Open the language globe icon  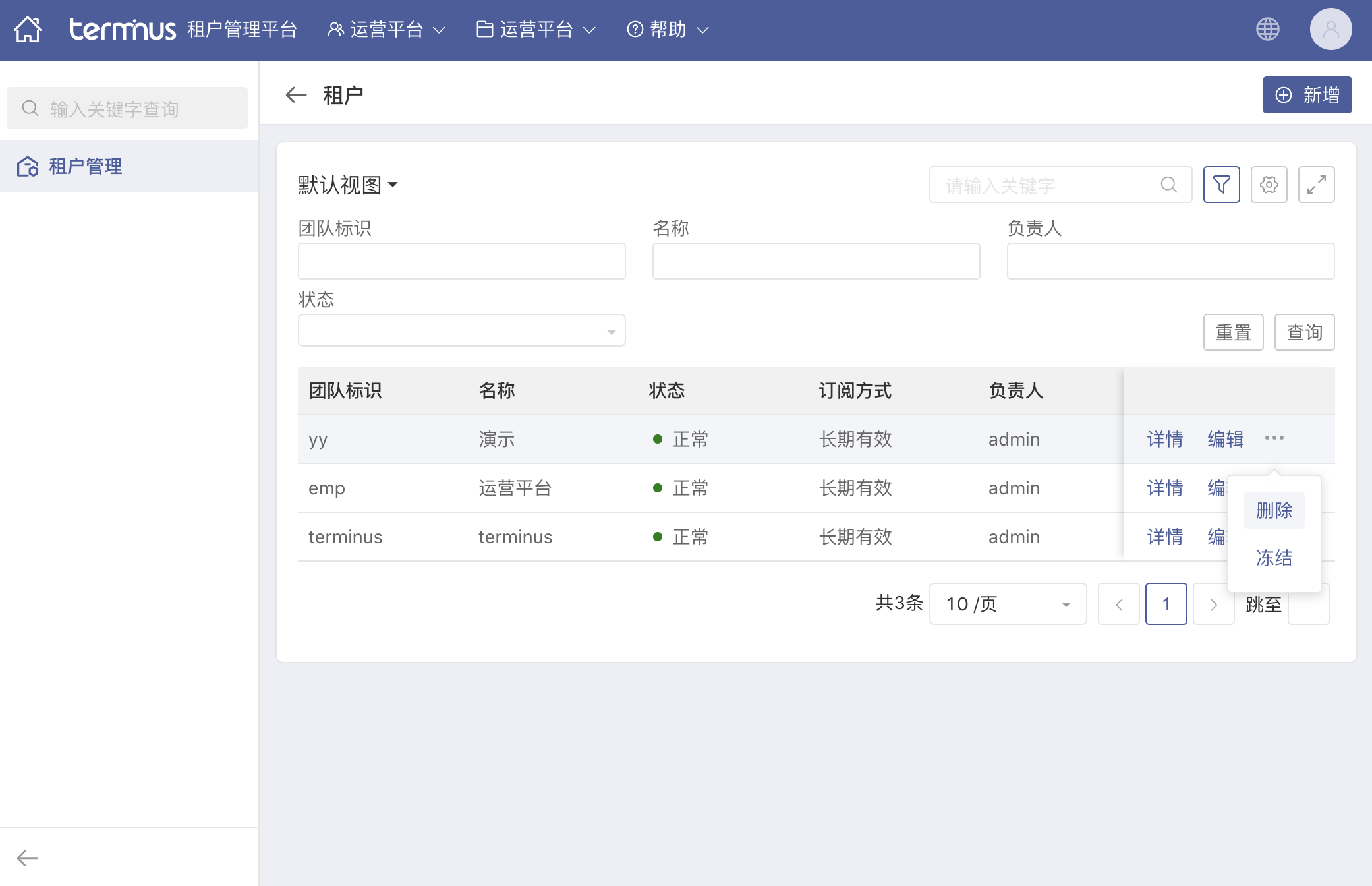click(1267, 29)
